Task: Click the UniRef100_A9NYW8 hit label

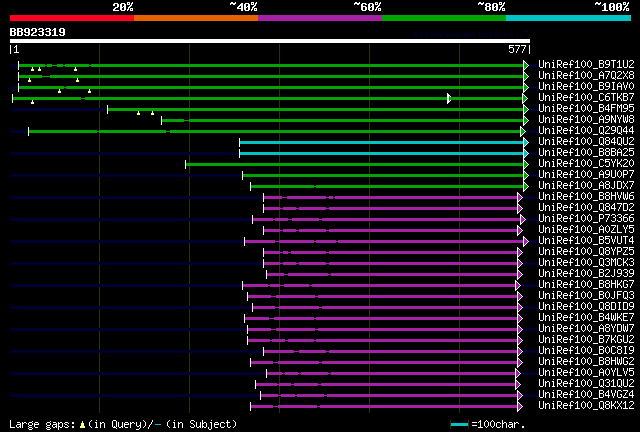Action: tap(586, 119)
